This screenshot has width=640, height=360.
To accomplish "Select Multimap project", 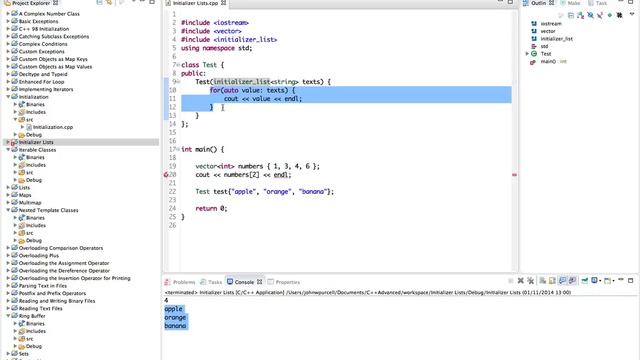I will click(x=30, y=202).
